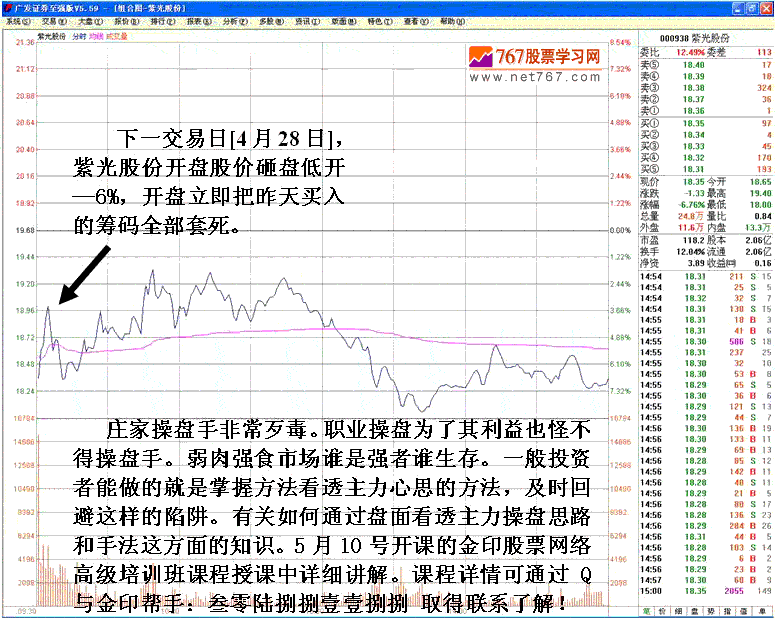The image size is (775, 621).
Task: Click the application icon in title bar
Action: (8, 6)
